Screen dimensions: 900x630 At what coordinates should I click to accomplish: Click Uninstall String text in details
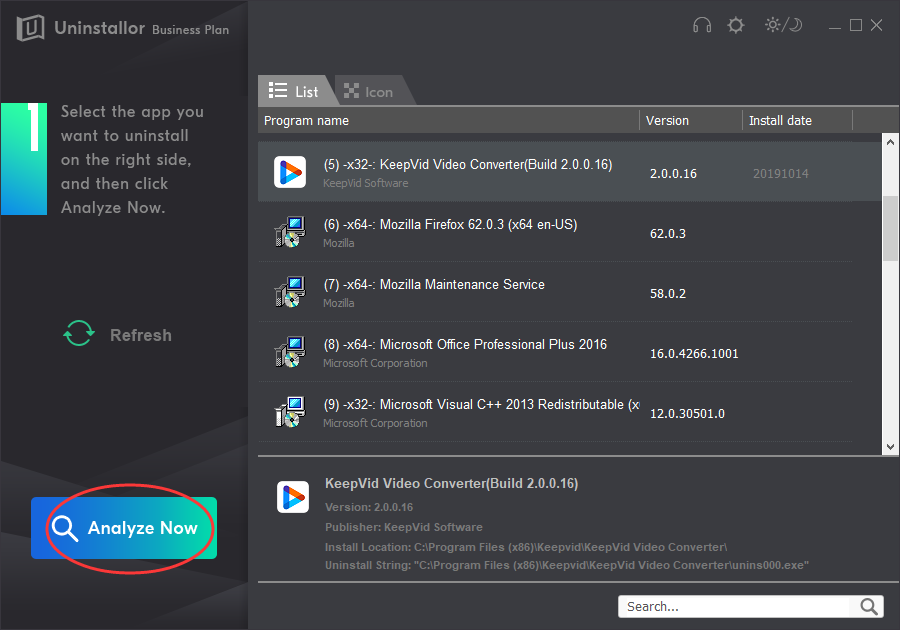pos(567,565)
